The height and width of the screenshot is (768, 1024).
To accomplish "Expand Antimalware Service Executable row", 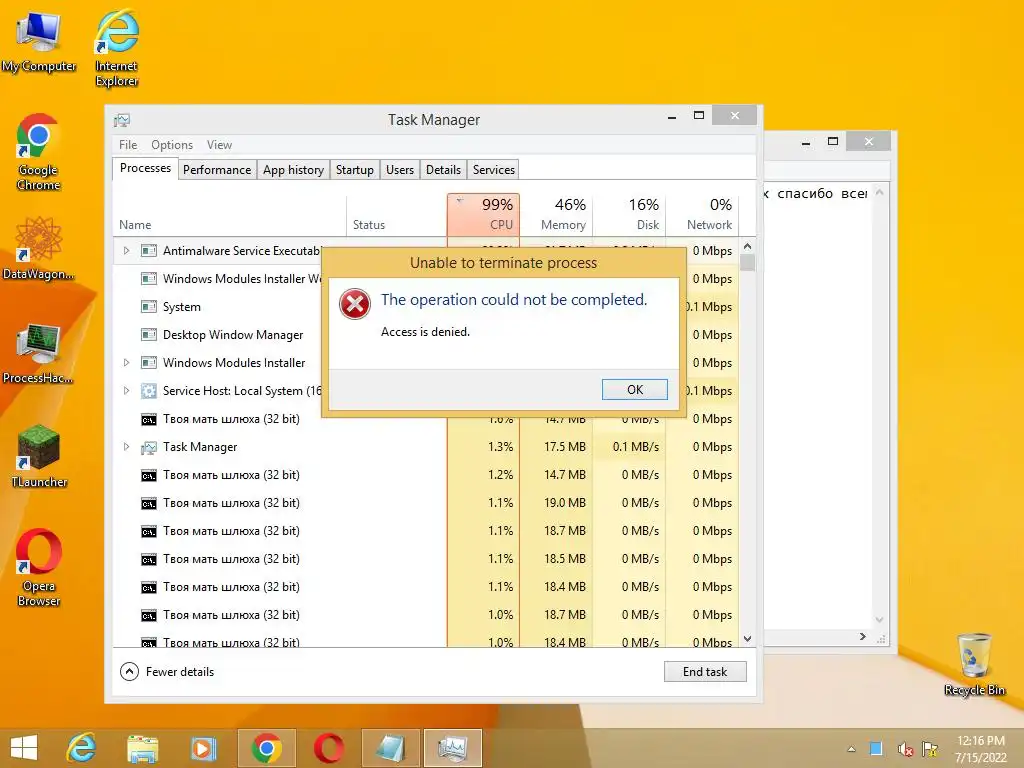I will (x=126, y=251).
